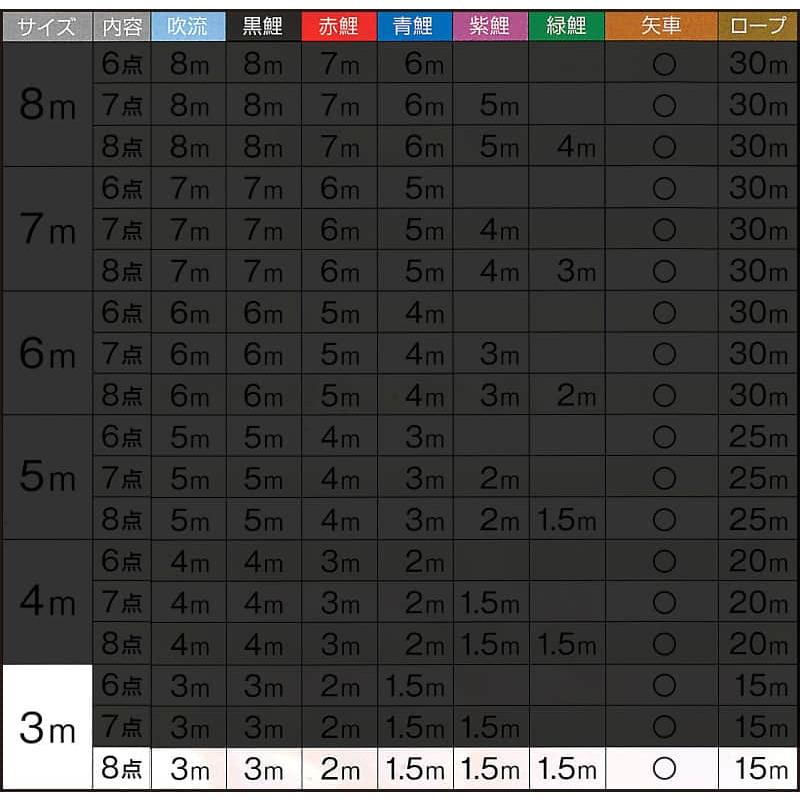
Task: Select the light-blue 吹流 header
Action: click(188, 27)
